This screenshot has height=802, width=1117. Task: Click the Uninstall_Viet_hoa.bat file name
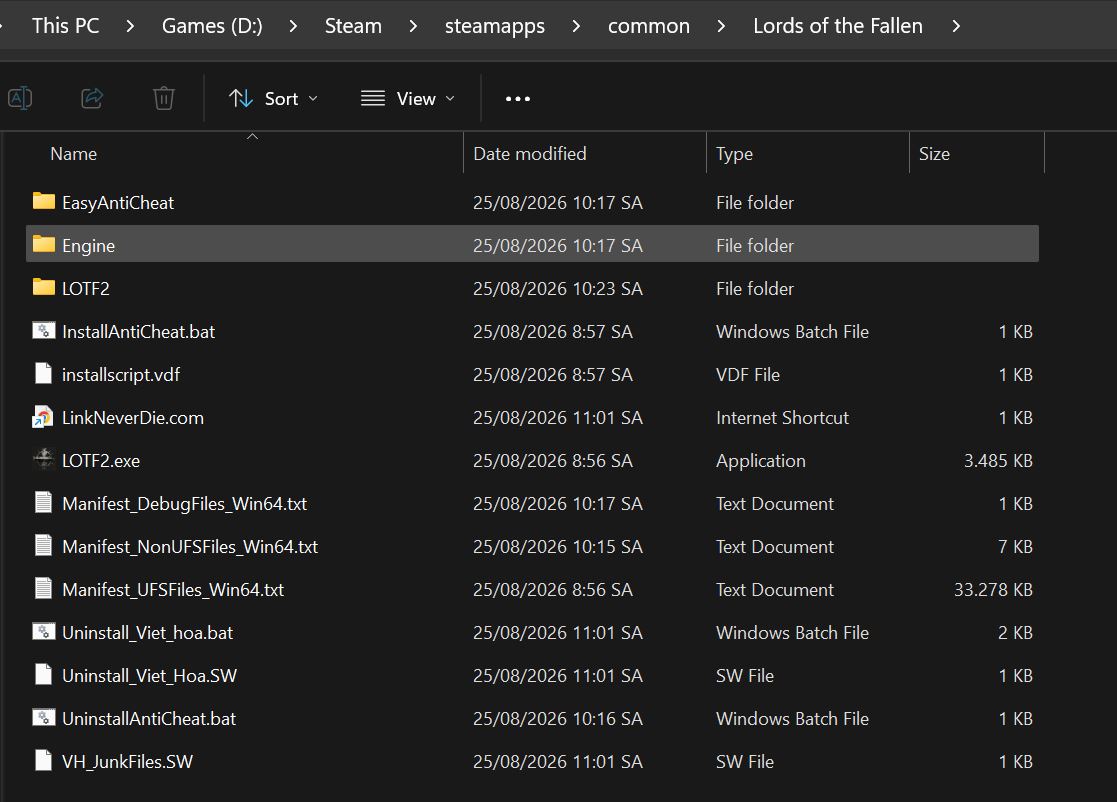click(x=147, y=632)
